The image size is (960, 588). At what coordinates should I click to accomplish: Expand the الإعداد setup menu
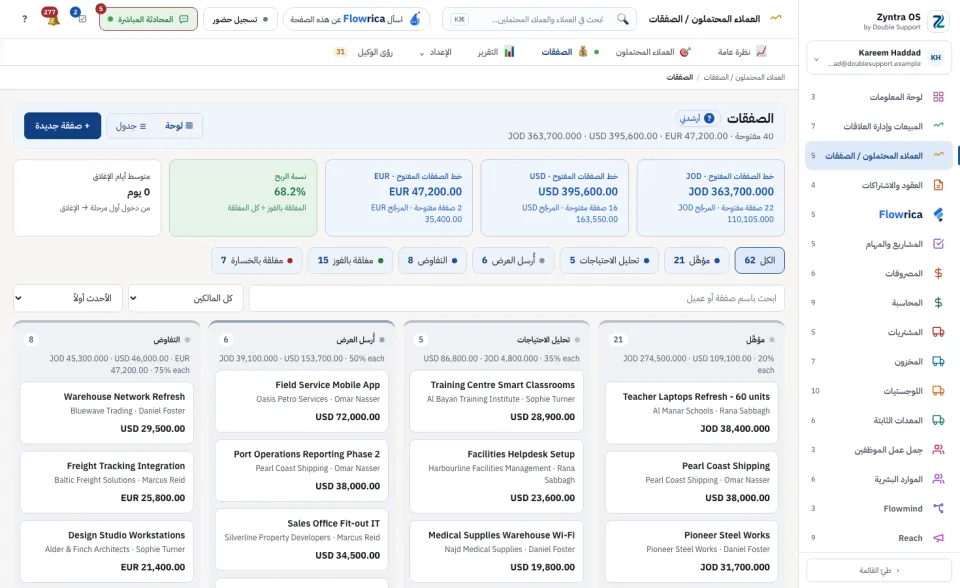pyautogui.click(x=435, y=52)
